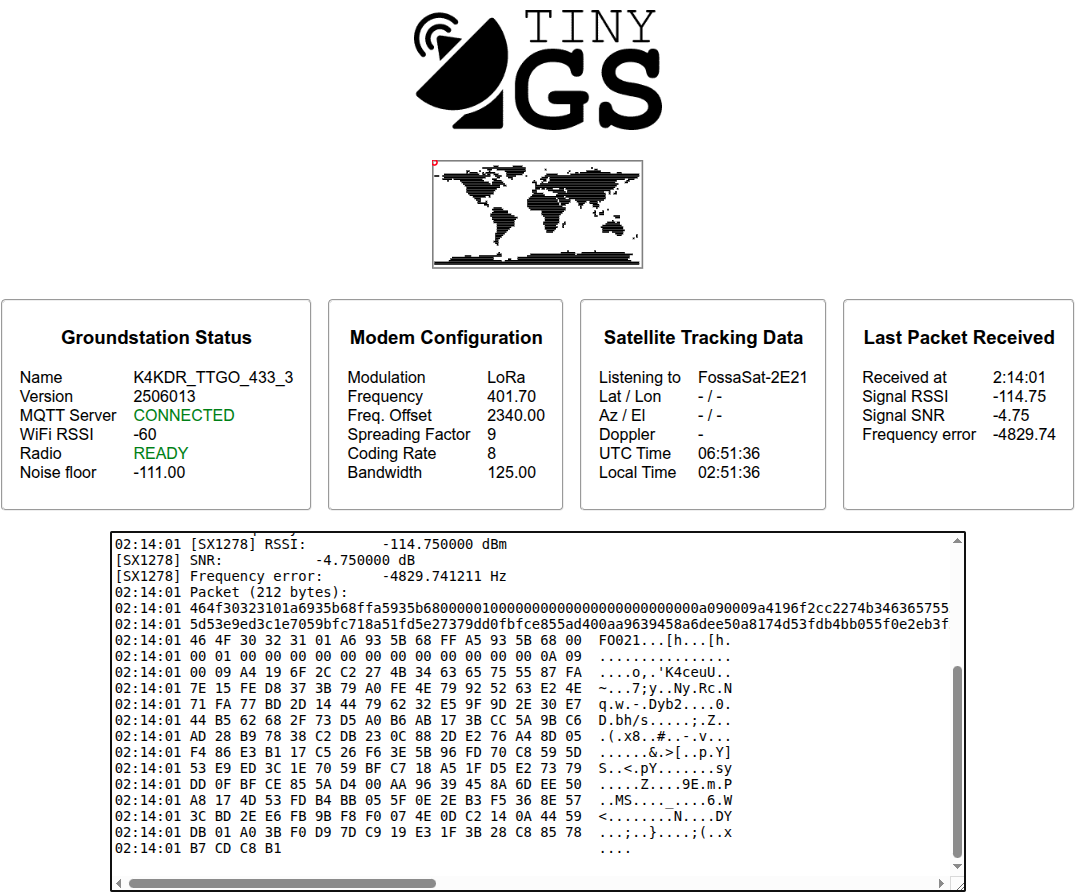
Task: Click the console vertical scrollbar thumb
Action: (957, 762)
